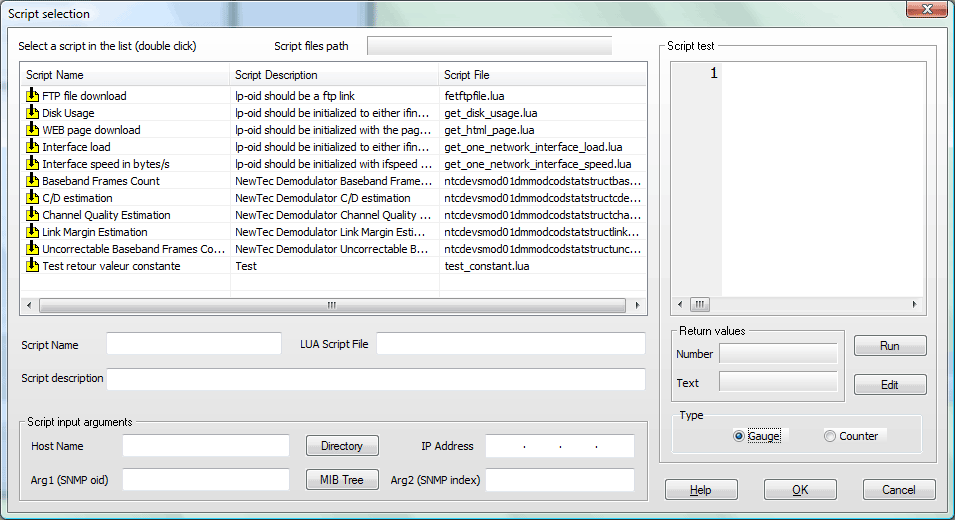Select 'Ip-oid should be a ftp link' description
This screenshot has height=520, width=955.
tap(295, 96)
